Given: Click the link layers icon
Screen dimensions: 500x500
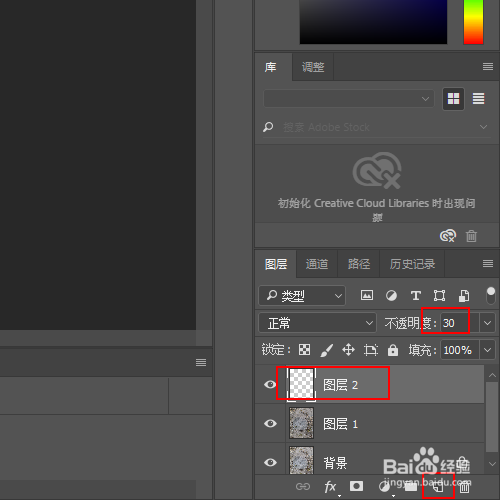Looking at the screenshot, I should click(x=303, y=487).
